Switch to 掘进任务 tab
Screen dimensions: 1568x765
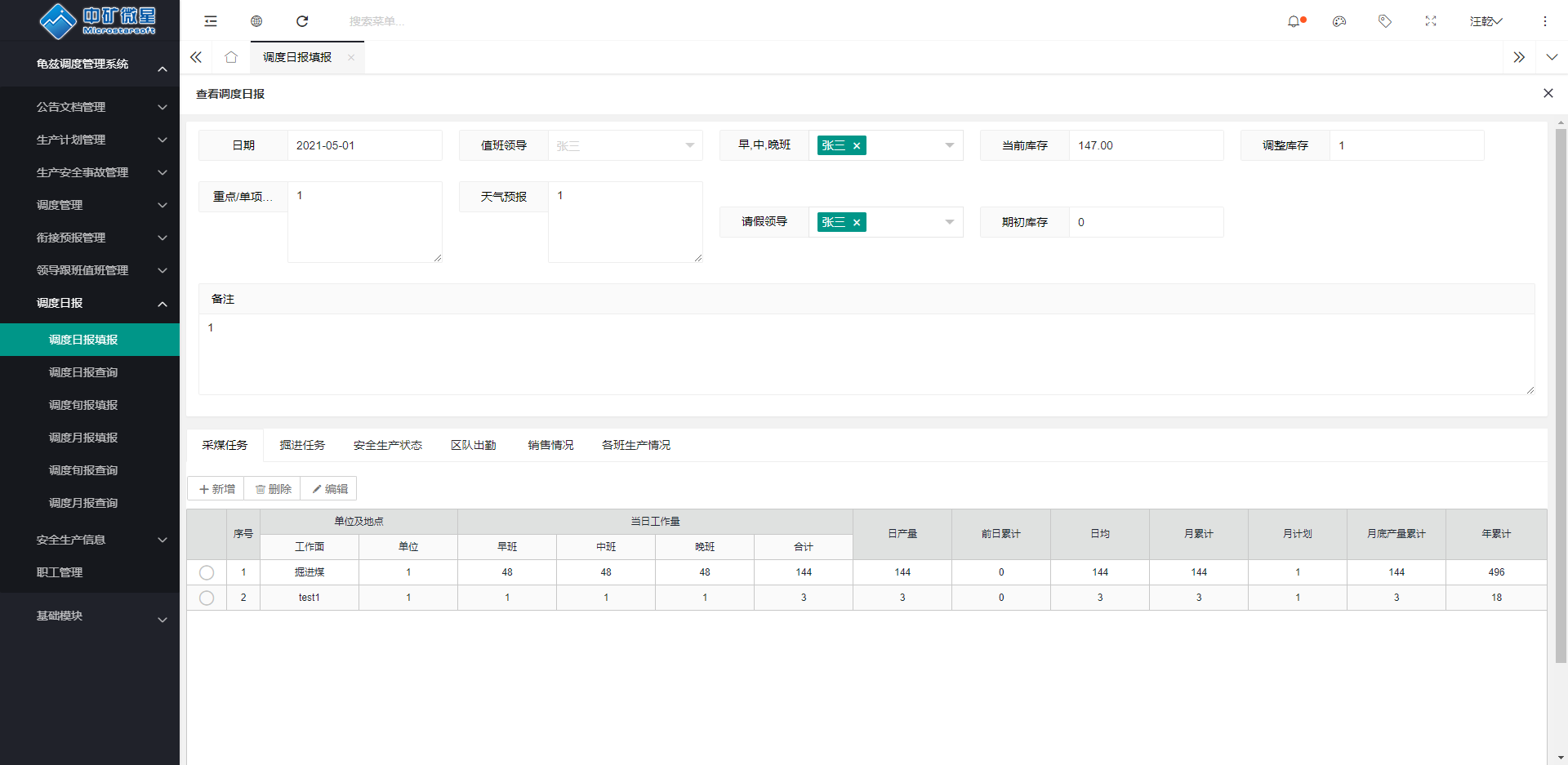point(302,445)
